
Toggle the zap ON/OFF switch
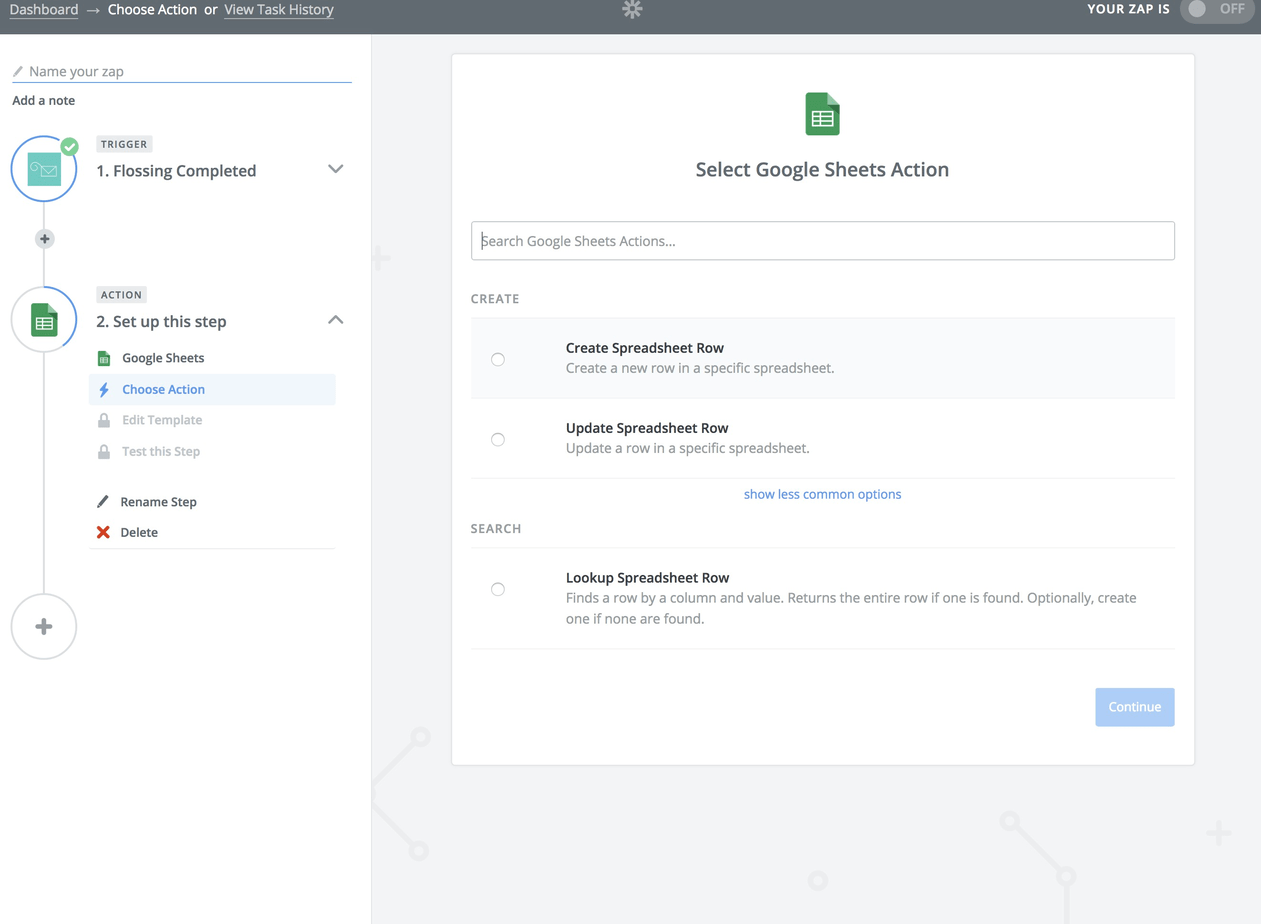click(1216, 10)
